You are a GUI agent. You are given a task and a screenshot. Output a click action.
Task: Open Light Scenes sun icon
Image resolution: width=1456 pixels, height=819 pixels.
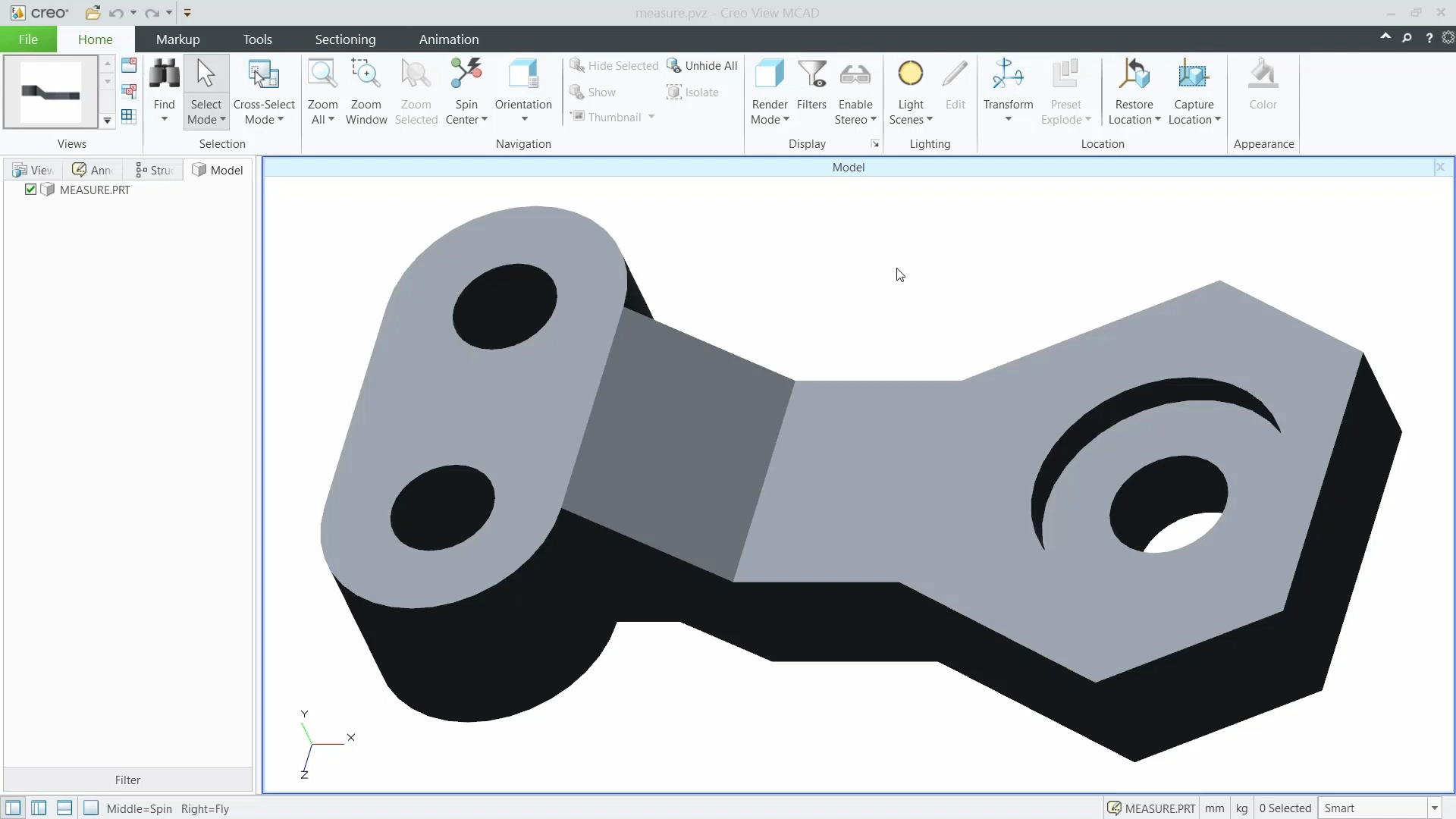click(x=911, y=75)
